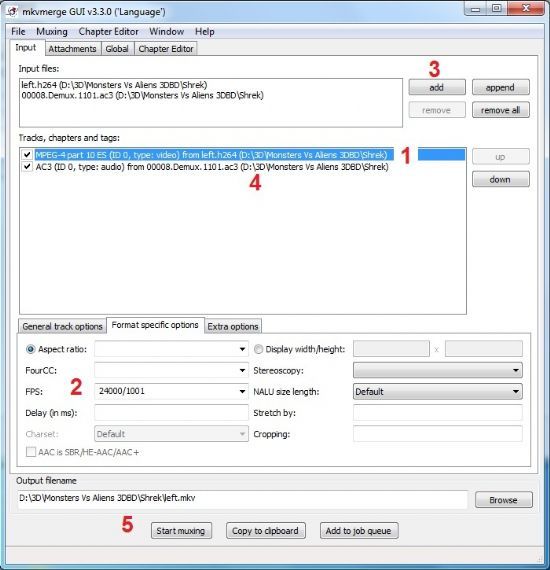Click the Browse button for output filename
Viewport: 550px width, 570px height.
point(503,500)
